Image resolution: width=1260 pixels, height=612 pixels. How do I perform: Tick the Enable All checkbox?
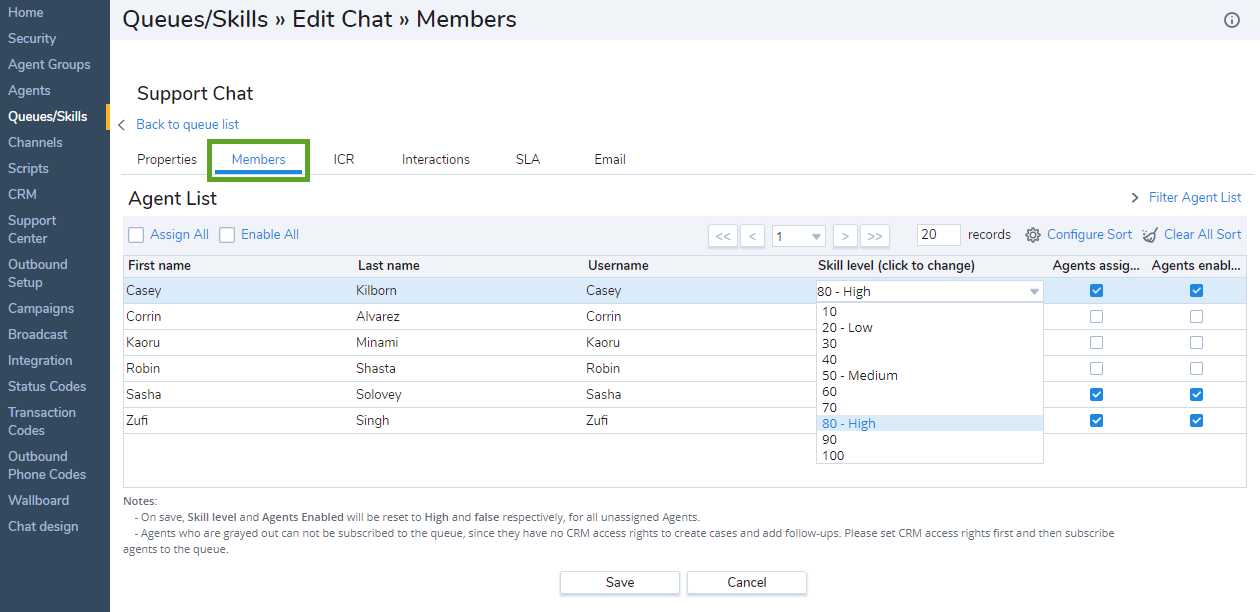227,235
